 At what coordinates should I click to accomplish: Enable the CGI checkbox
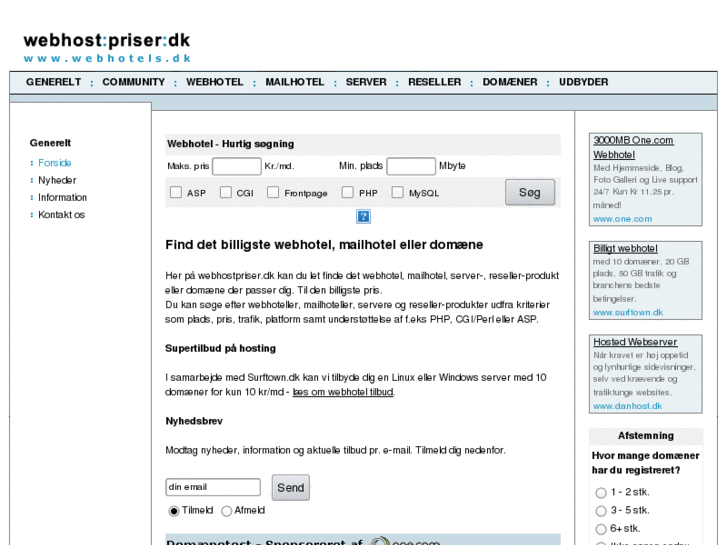point(226,192)
